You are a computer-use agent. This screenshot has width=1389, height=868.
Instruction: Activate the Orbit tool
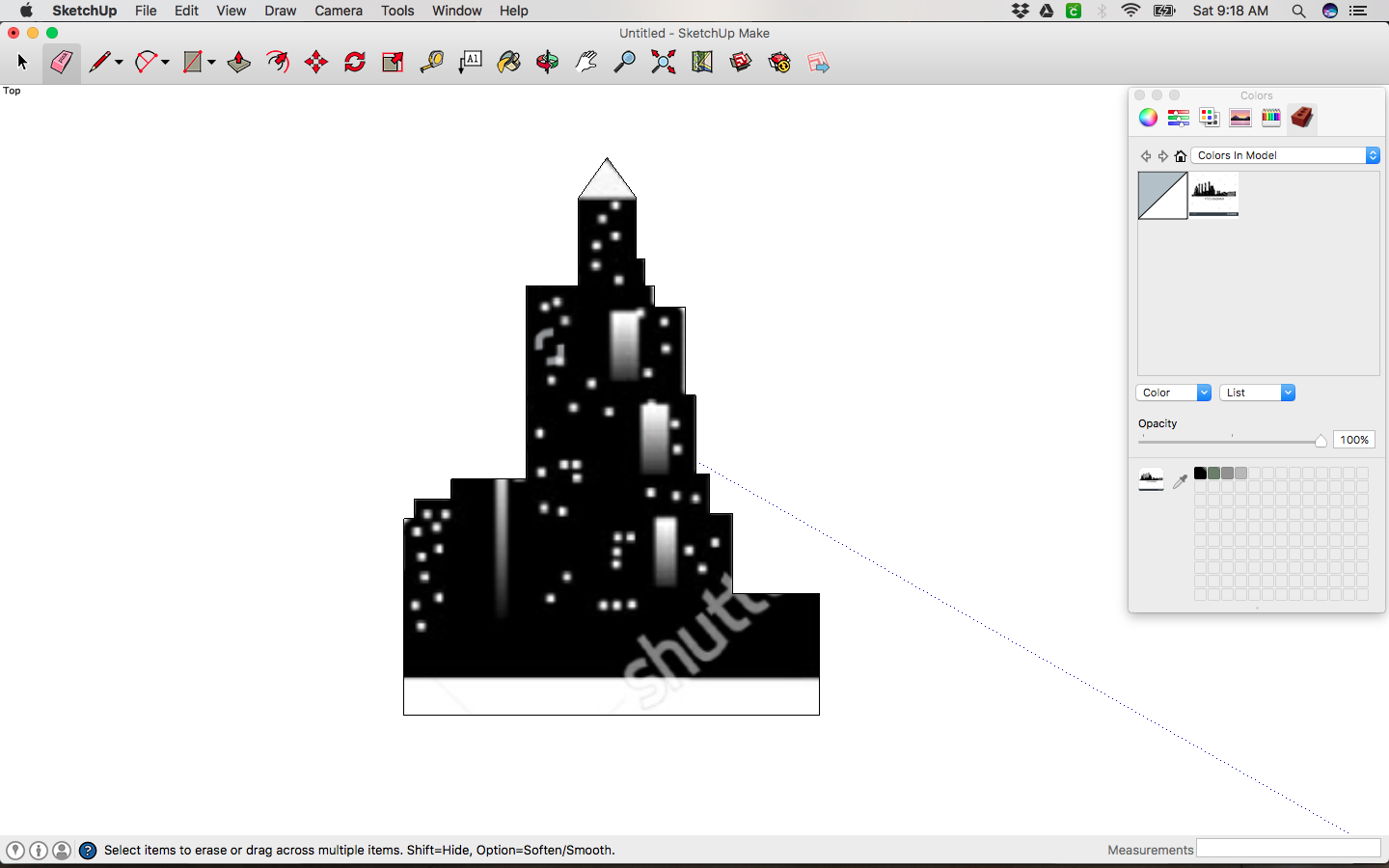click(x=548, y=63)
